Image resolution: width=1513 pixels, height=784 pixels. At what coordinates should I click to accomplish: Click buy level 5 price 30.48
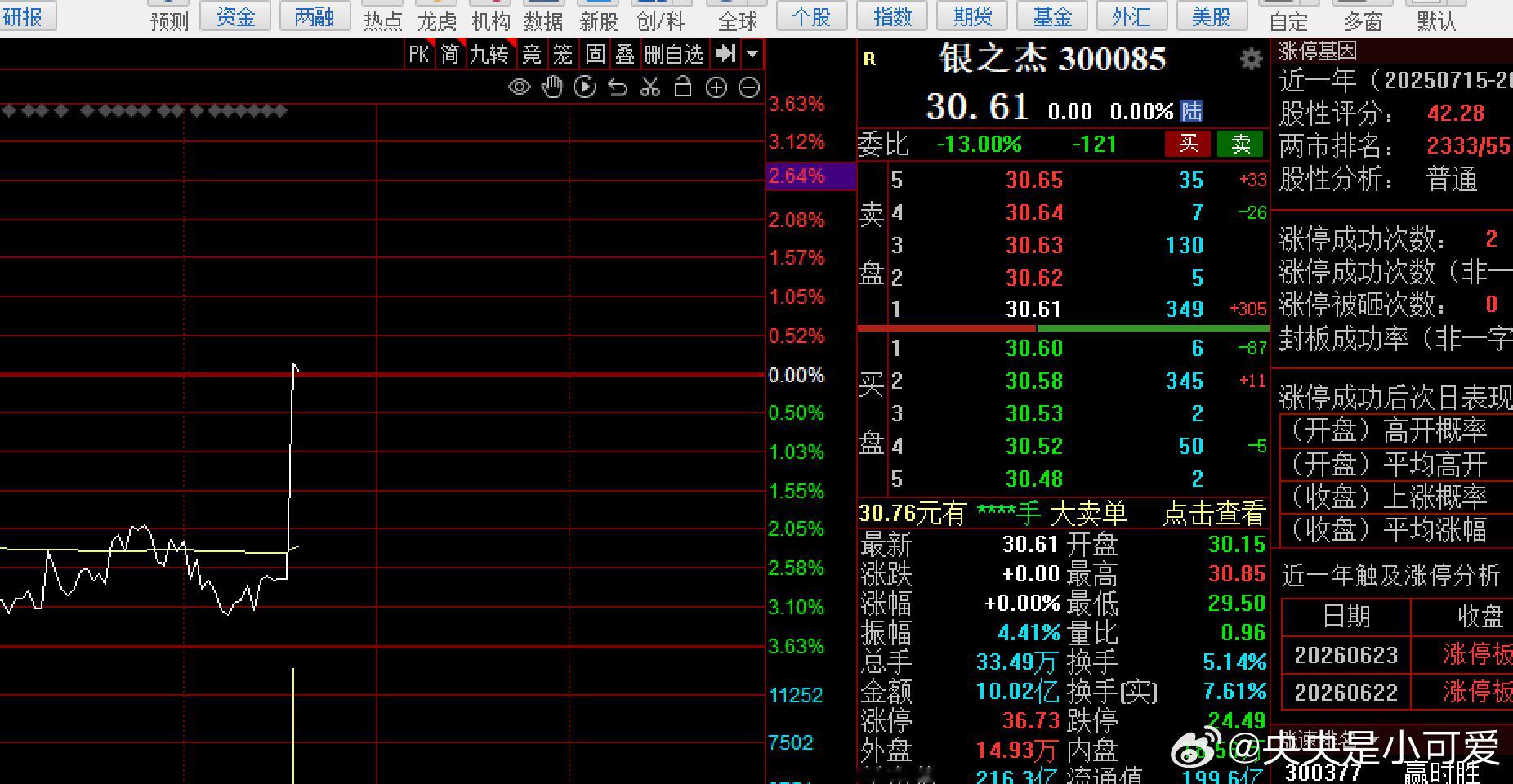(x=1034, y=479)
